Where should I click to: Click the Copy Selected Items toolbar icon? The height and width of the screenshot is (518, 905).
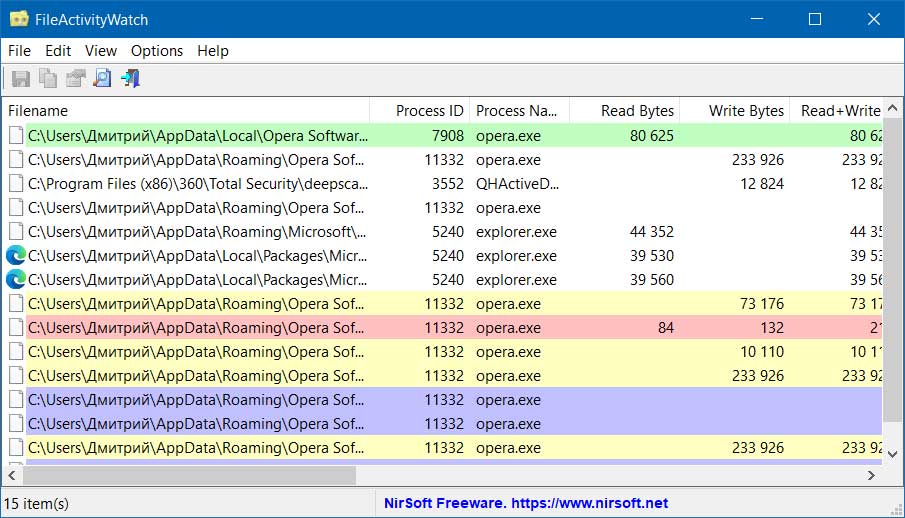(48, 79)
